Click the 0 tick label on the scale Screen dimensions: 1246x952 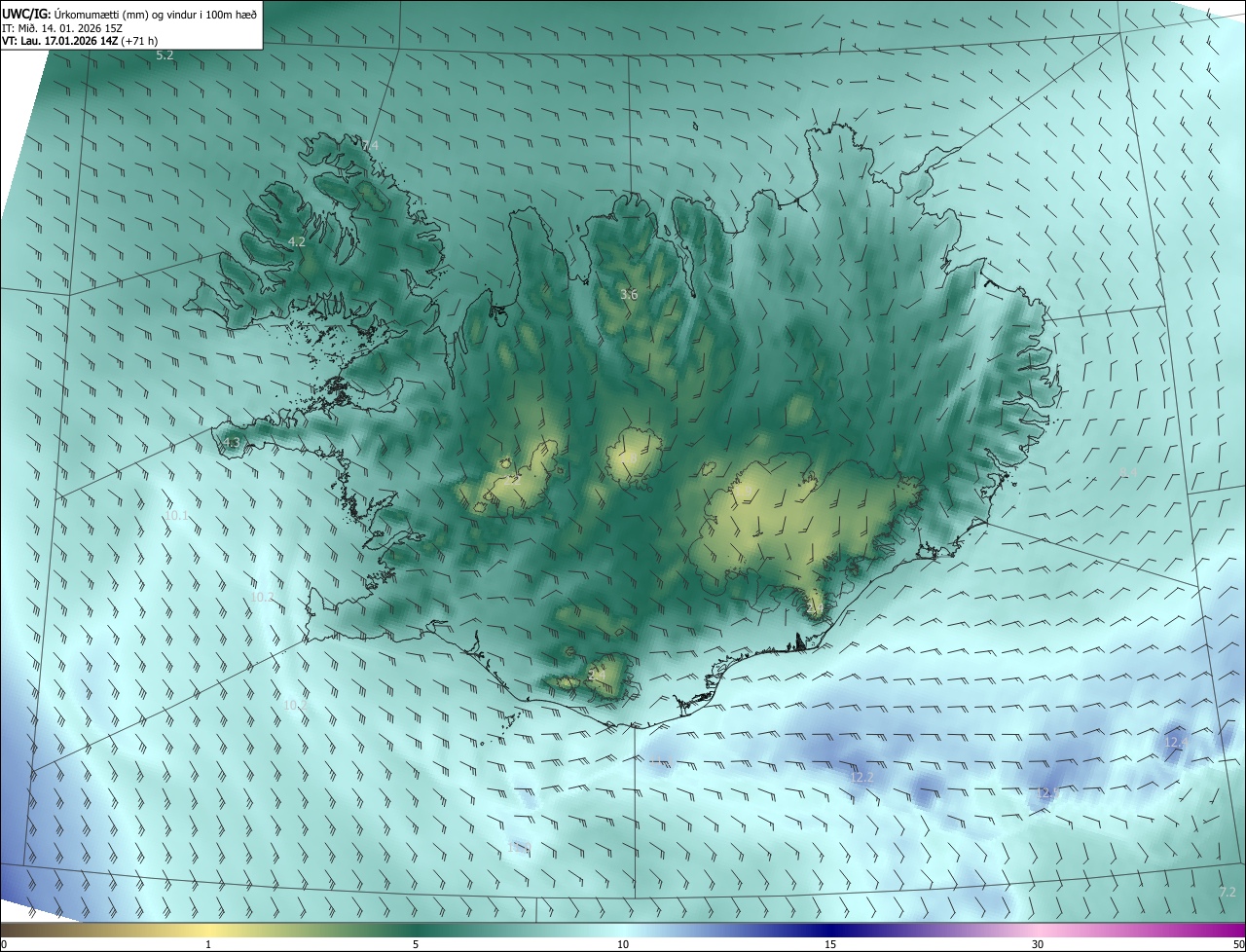point(3,945)
